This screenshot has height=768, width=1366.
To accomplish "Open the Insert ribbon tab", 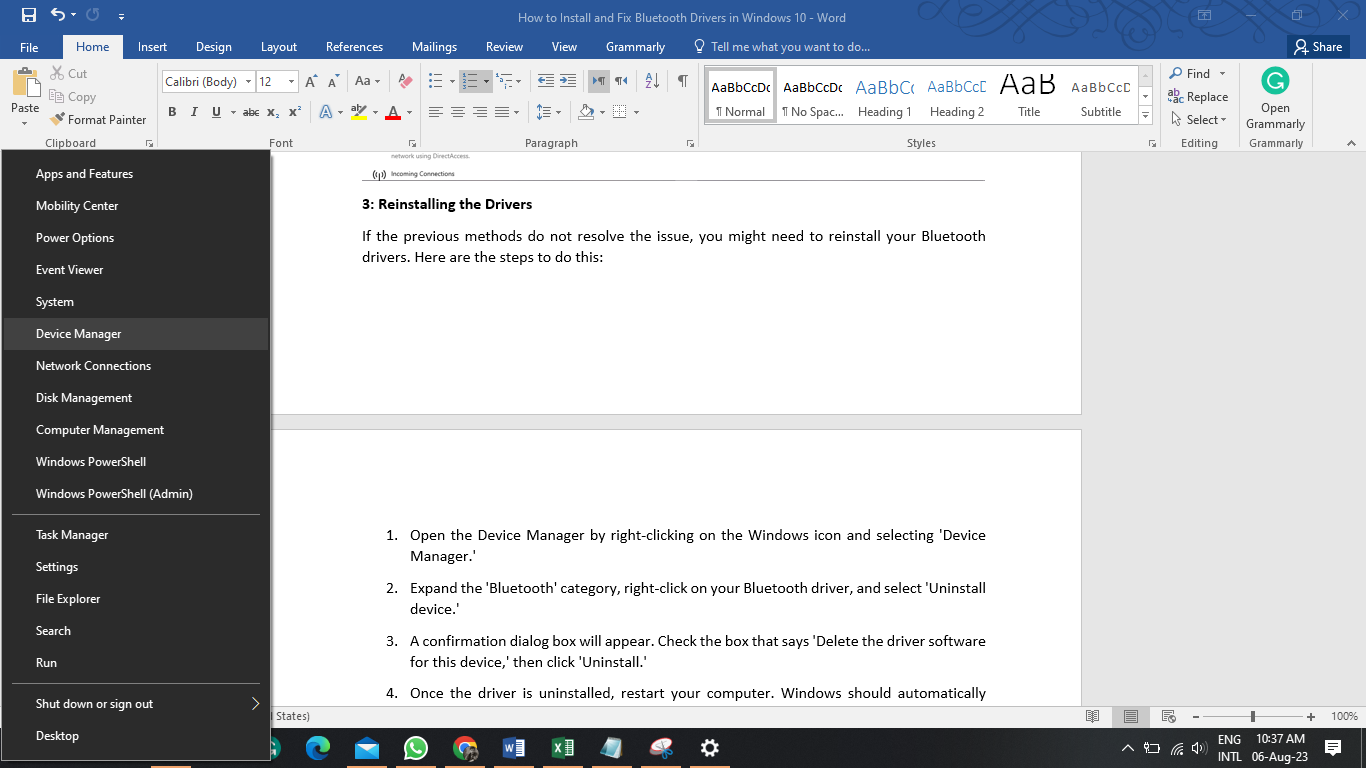I will pos(152,47).
